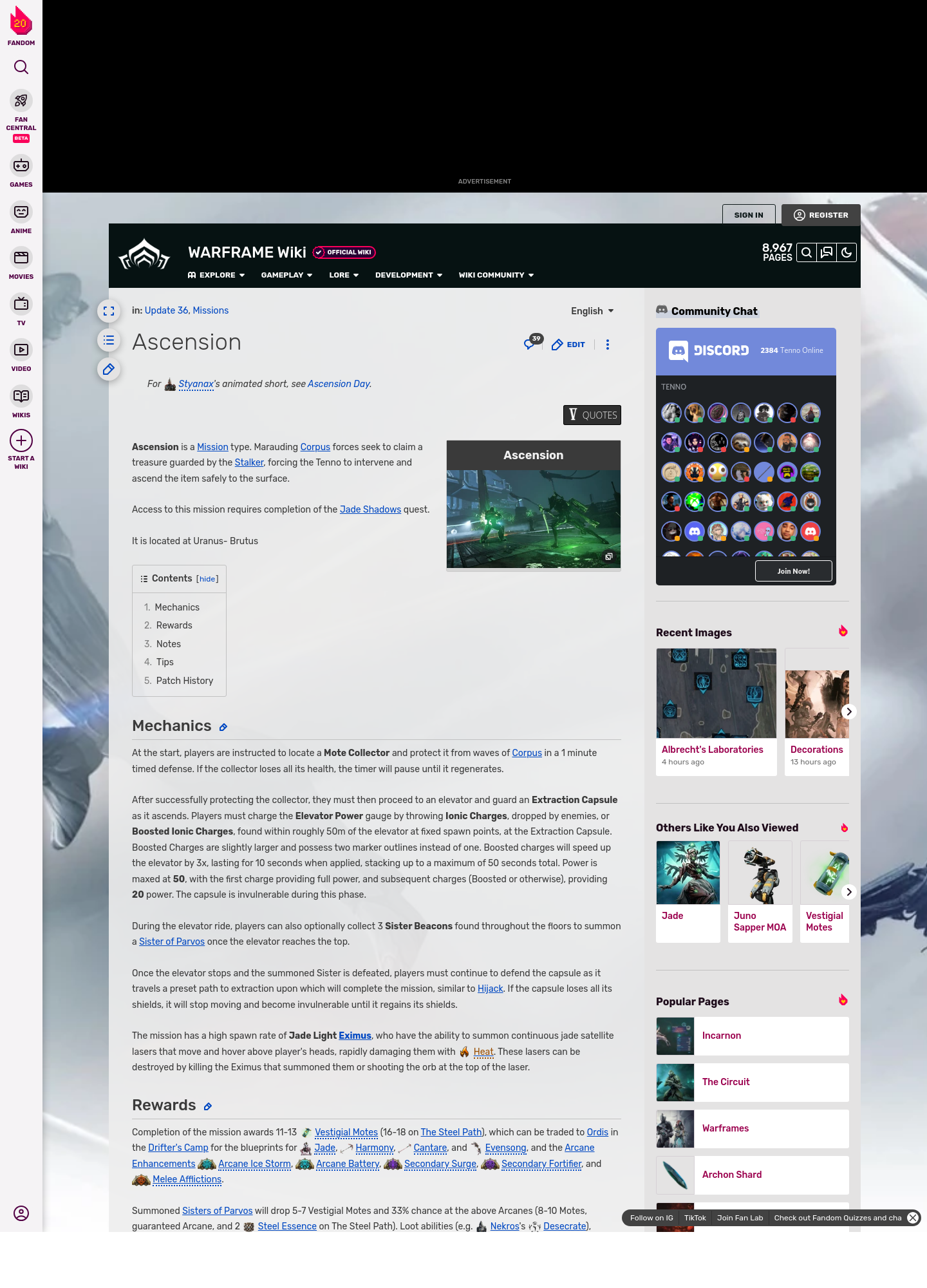The width and height of the screenshot is (927, 1288).
Task: Expand the article to full width
Action: (109, 311)
